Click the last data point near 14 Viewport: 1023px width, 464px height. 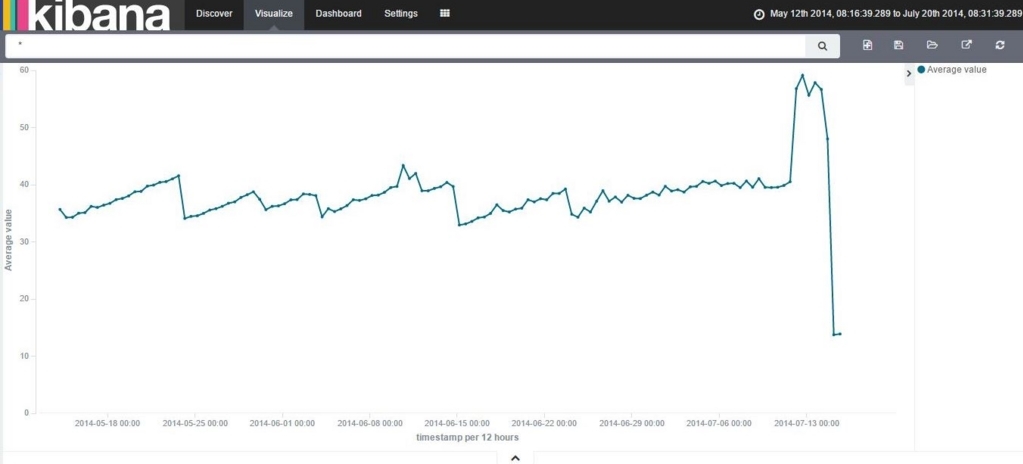(x=840, y=333)
